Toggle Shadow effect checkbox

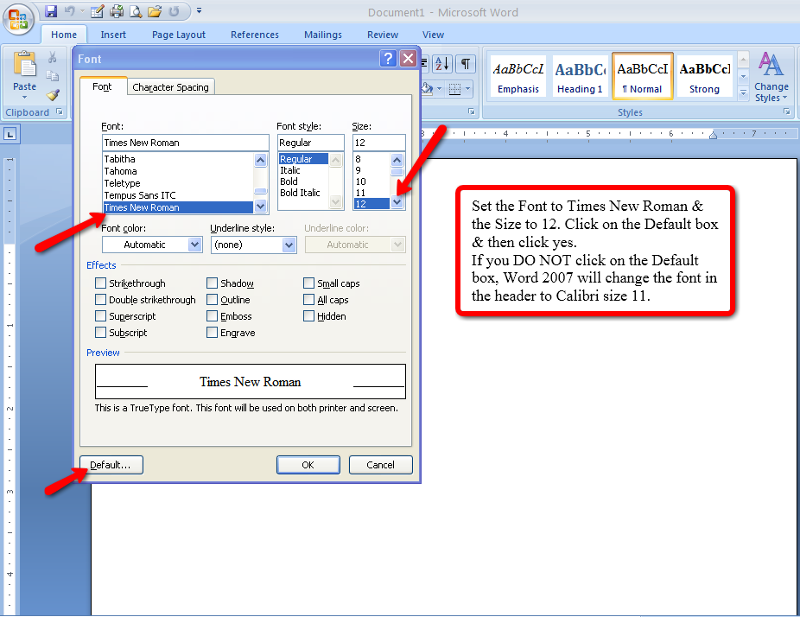pos(212,283)
